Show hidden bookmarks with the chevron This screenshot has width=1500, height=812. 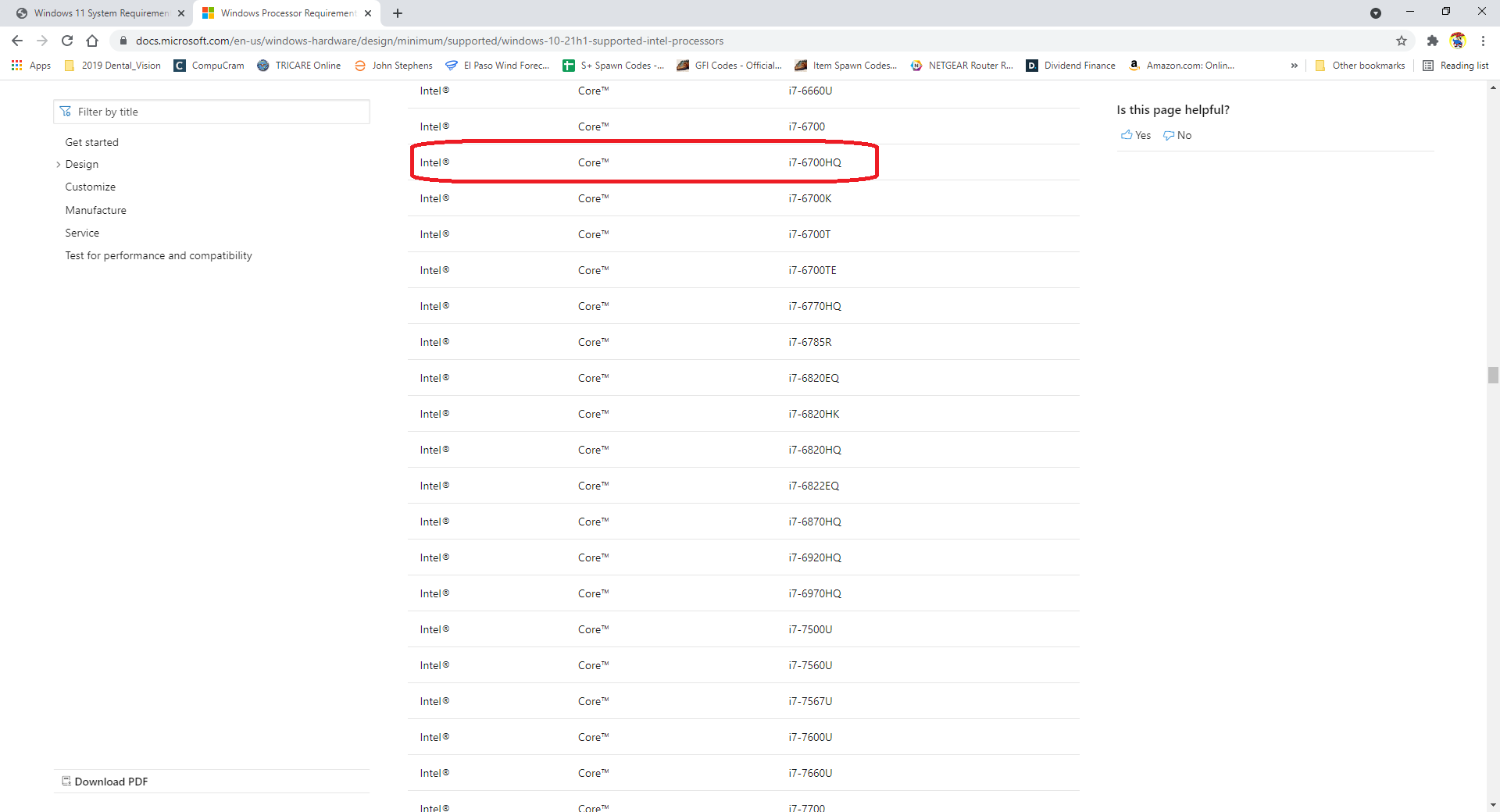coord(1295,66)
